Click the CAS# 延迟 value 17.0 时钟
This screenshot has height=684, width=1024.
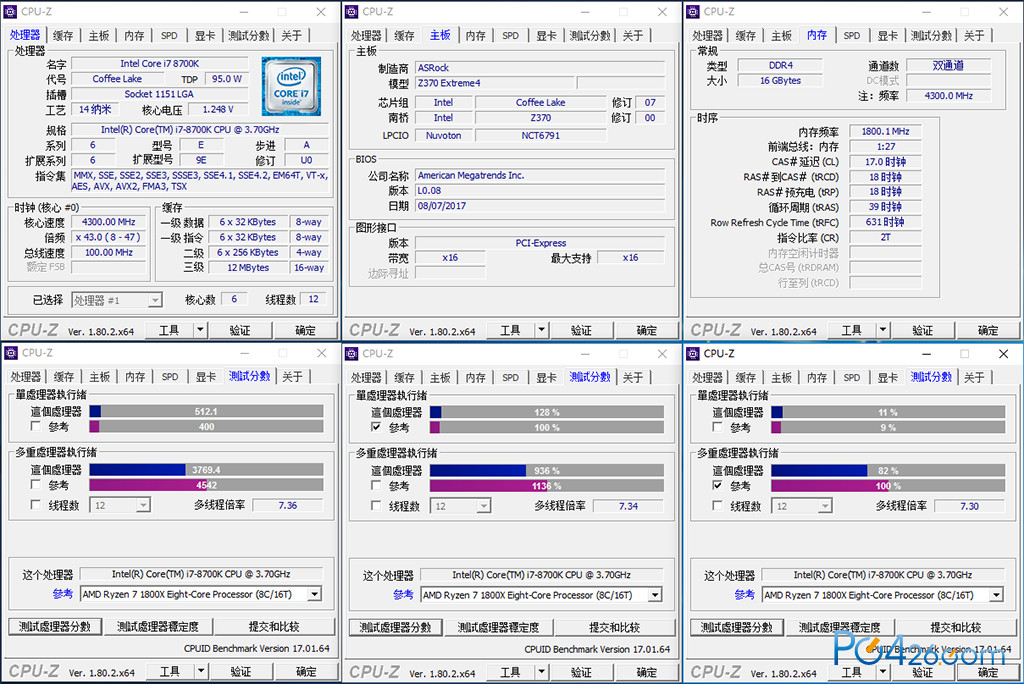885,161
